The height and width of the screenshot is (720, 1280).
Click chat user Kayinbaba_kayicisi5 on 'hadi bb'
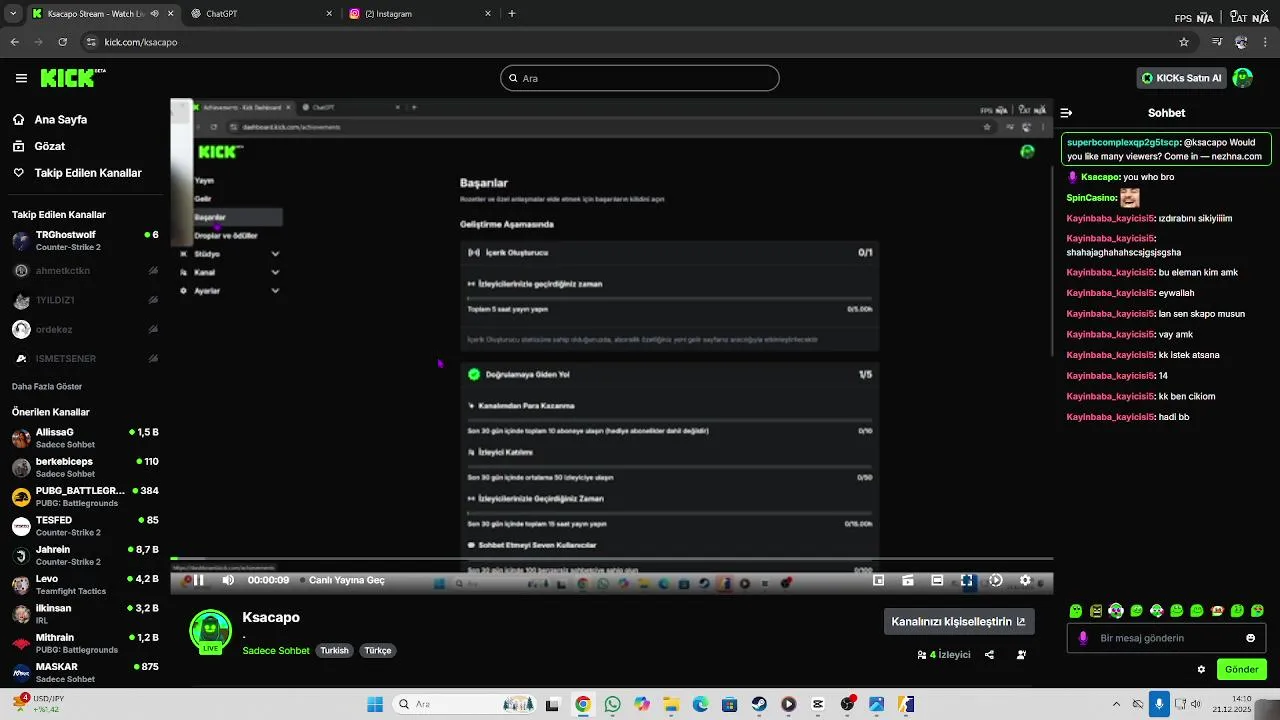(x=1110, y=417)
